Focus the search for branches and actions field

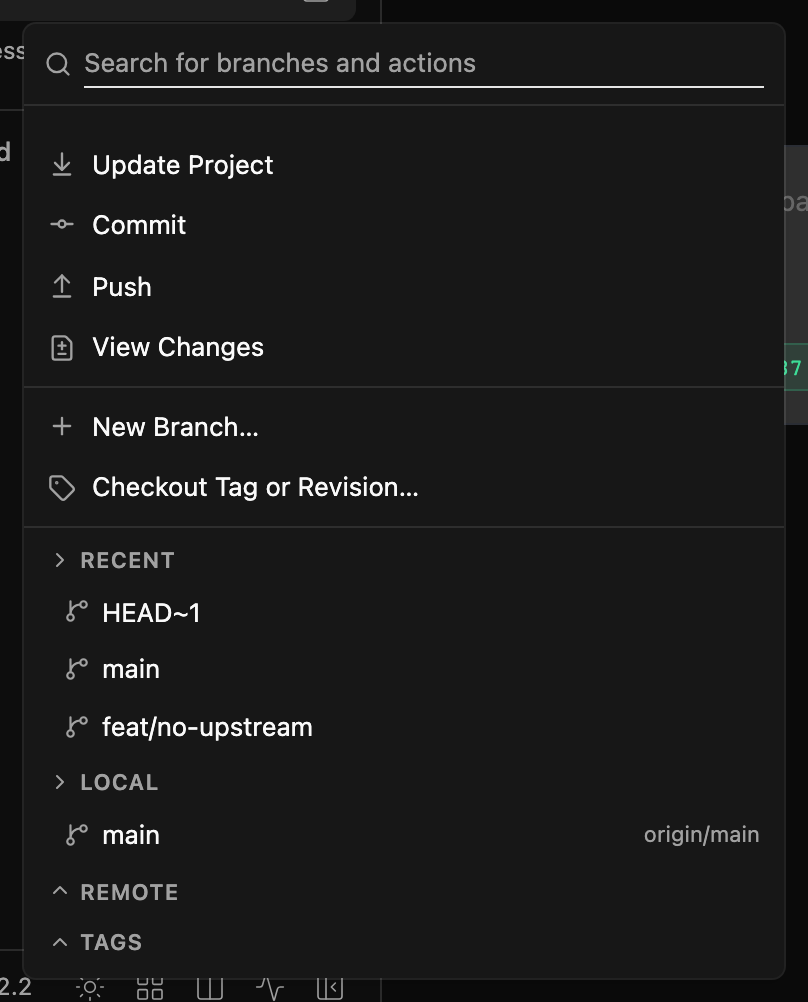424,64
